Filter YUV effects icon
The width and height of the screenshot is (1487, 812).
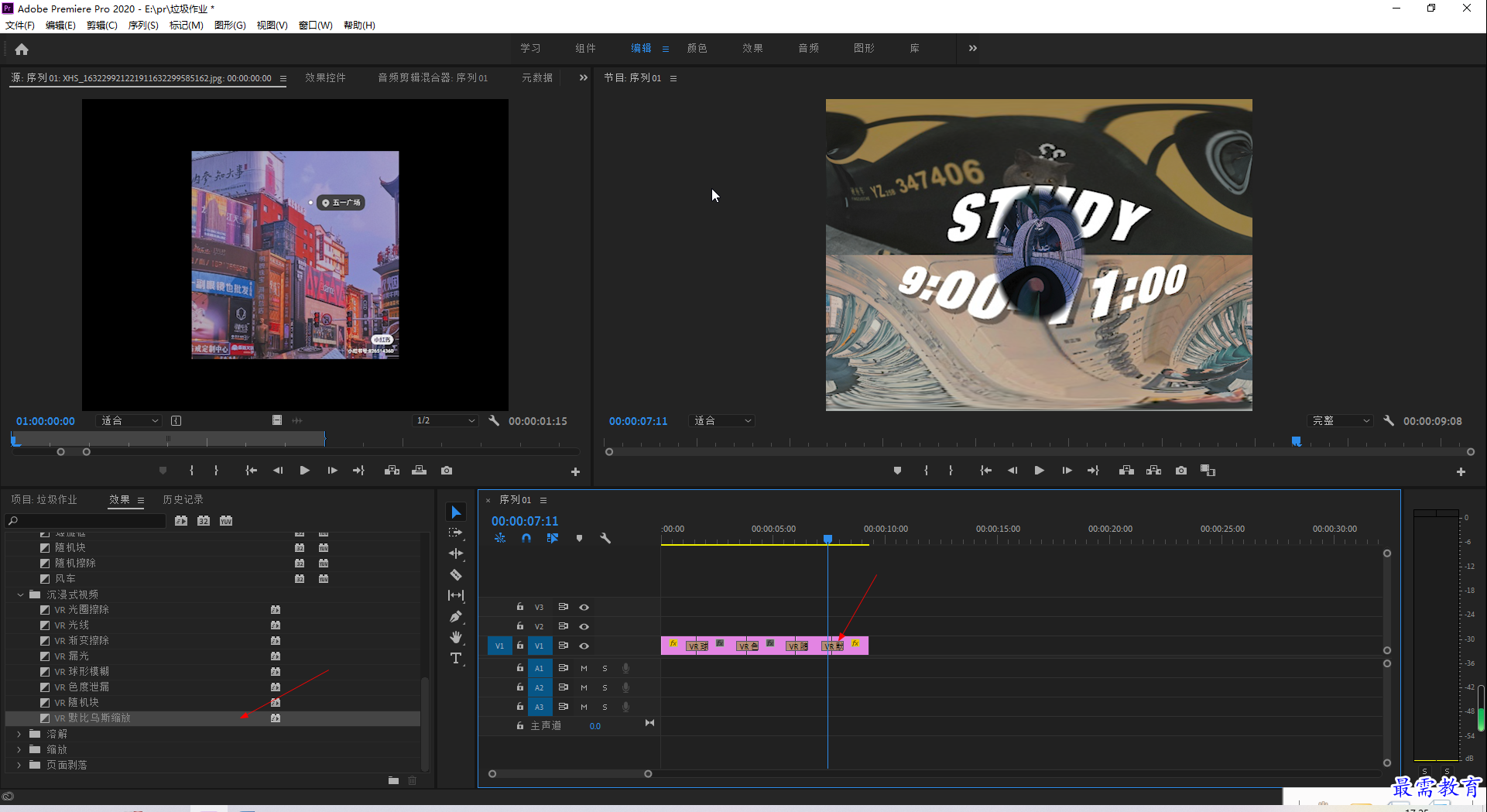[x=226, y=521]
